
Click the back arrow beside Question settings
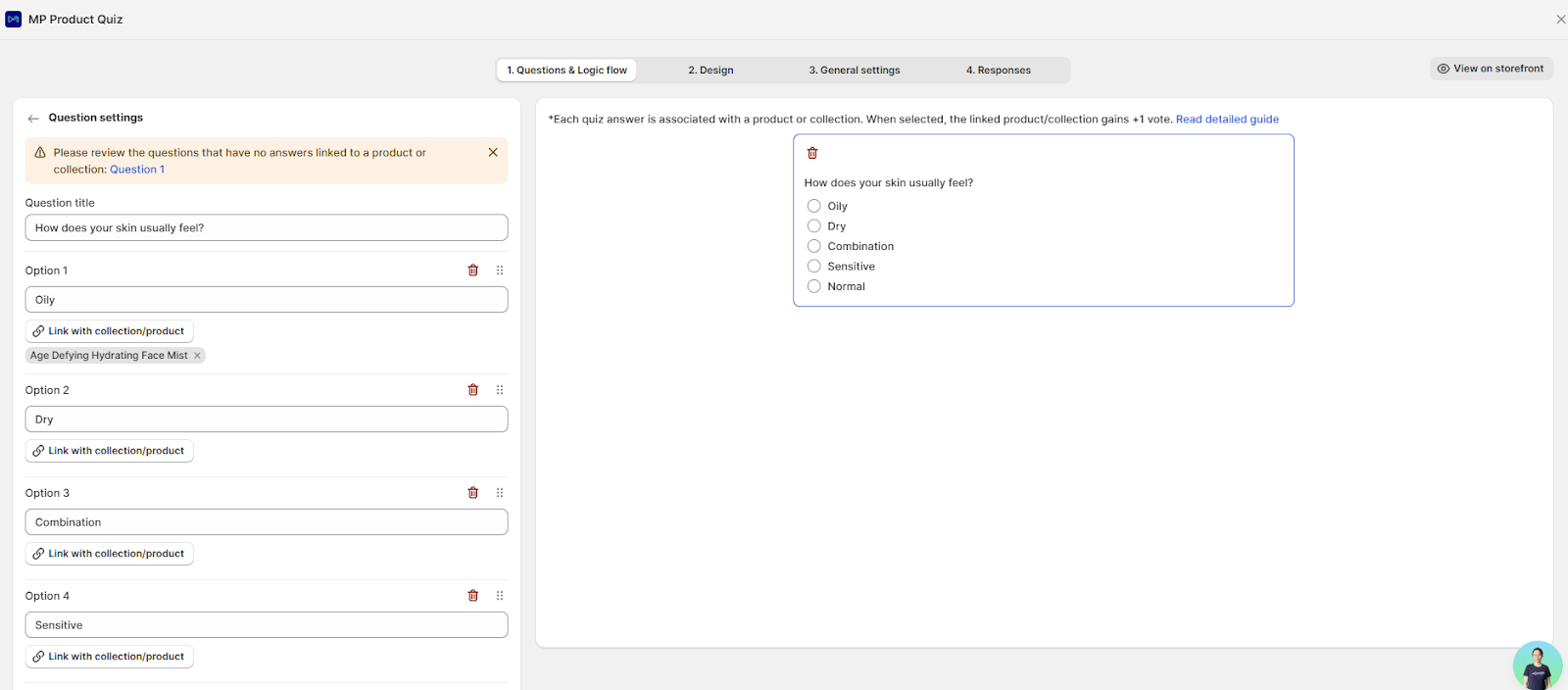click(33, 119)
